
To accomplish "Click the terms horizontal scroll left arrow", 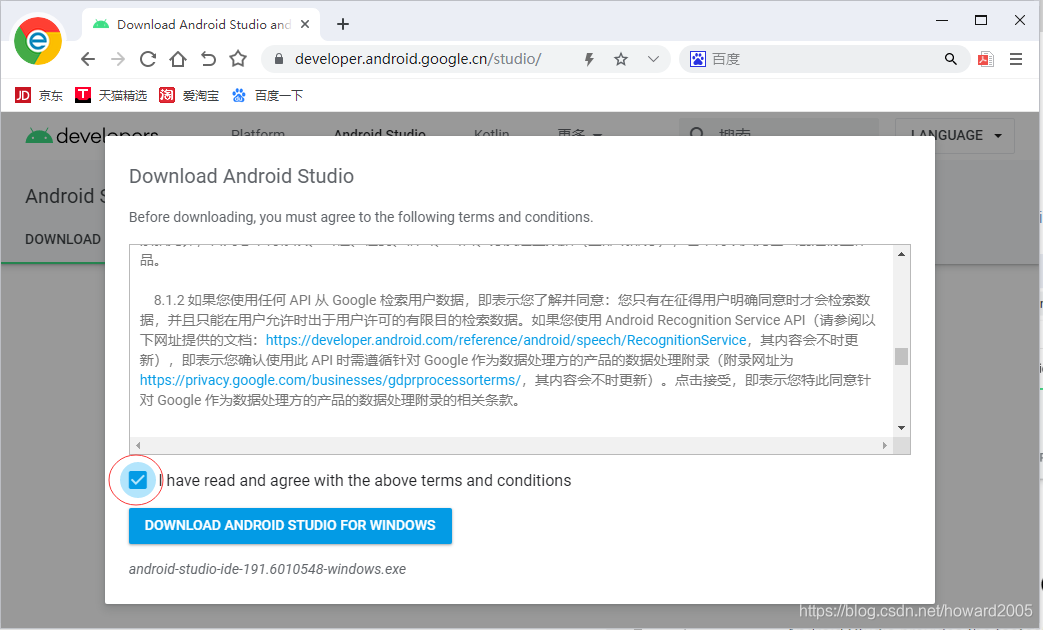I will click(x=138, y=445).
